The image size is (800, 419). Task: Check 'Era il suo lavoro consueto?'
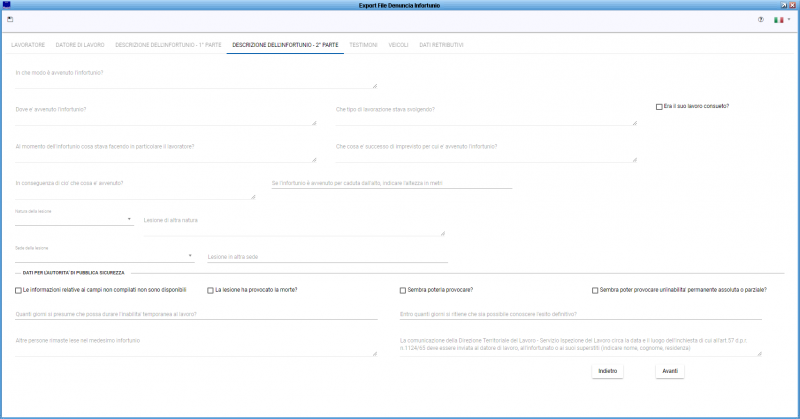coord(659,107)
